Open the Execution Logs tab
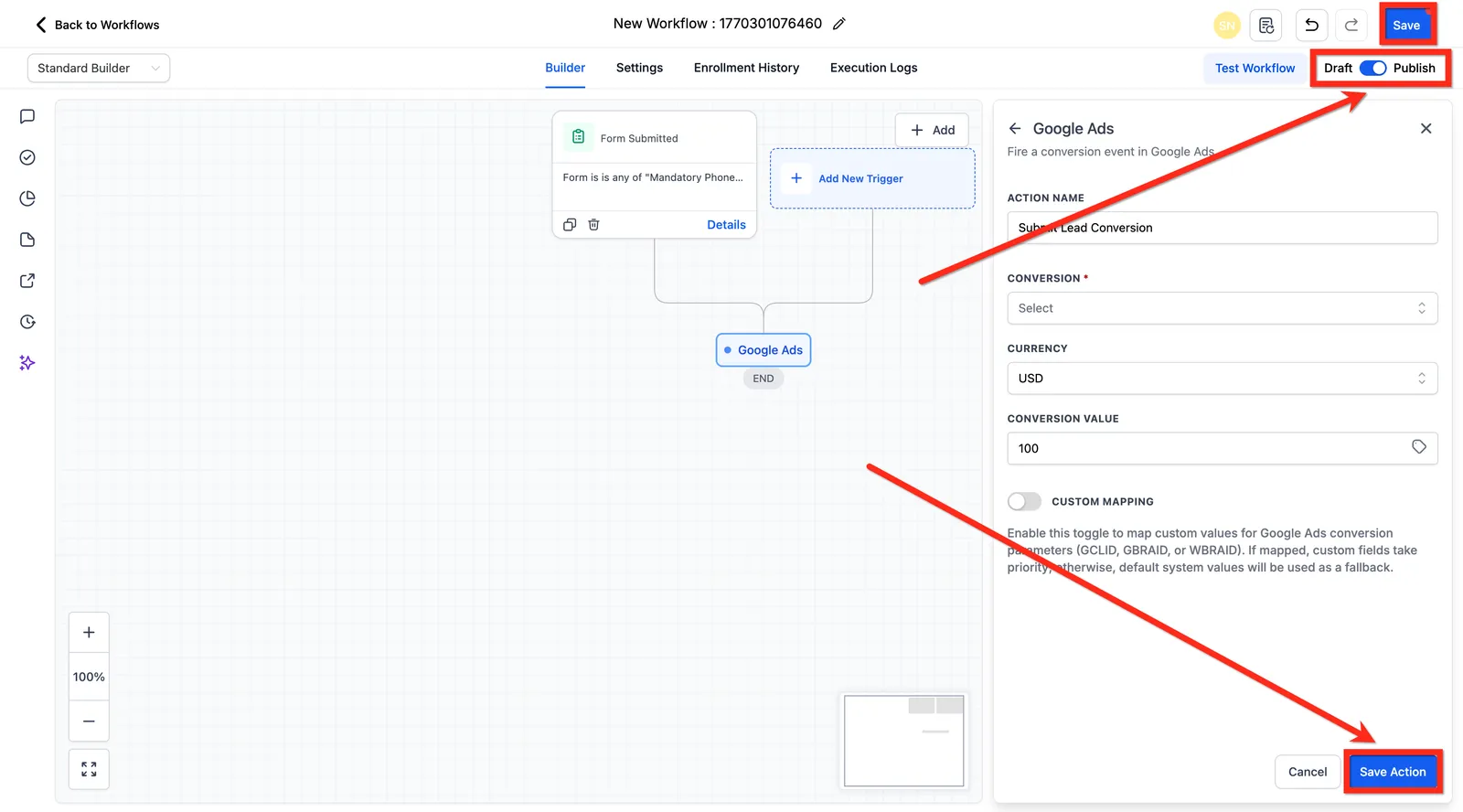Image resolution: width=1463 pixels, height=812 pixels. tap(873, 68)
